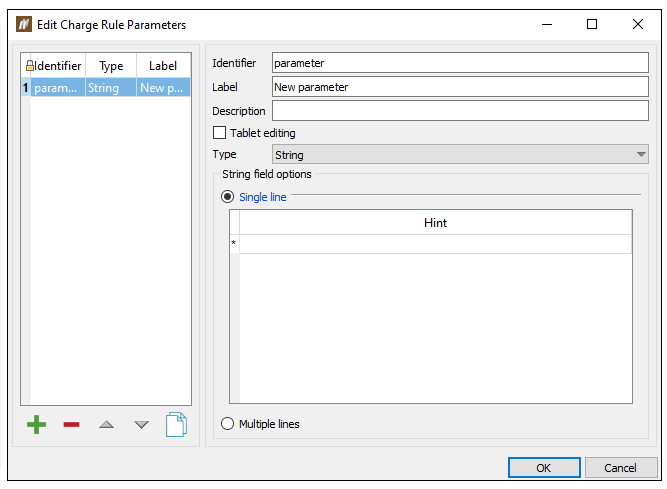Click the Type column header in the list
This screenshot has width=667, height=489.
pyautogui.click(x=111, y=66)
